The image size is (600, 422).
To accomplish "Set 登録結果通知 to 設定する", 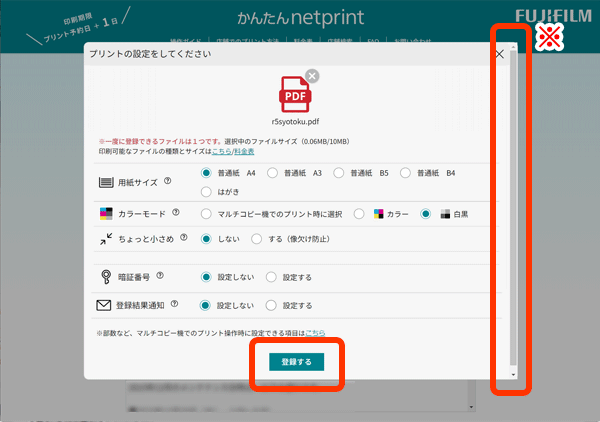I will (271, 305).
